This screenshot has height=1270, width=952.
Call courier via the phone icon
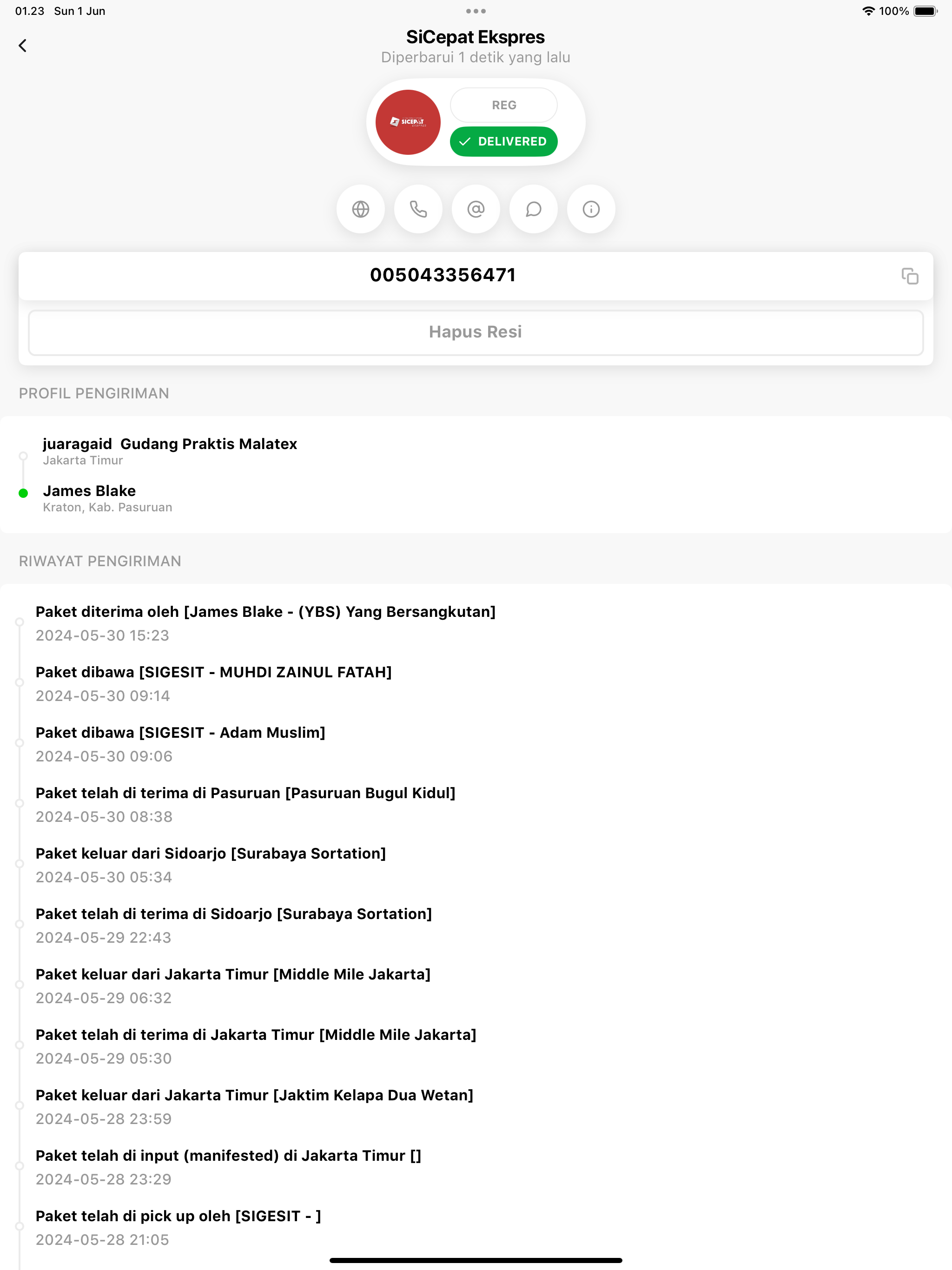pos(418,209)
